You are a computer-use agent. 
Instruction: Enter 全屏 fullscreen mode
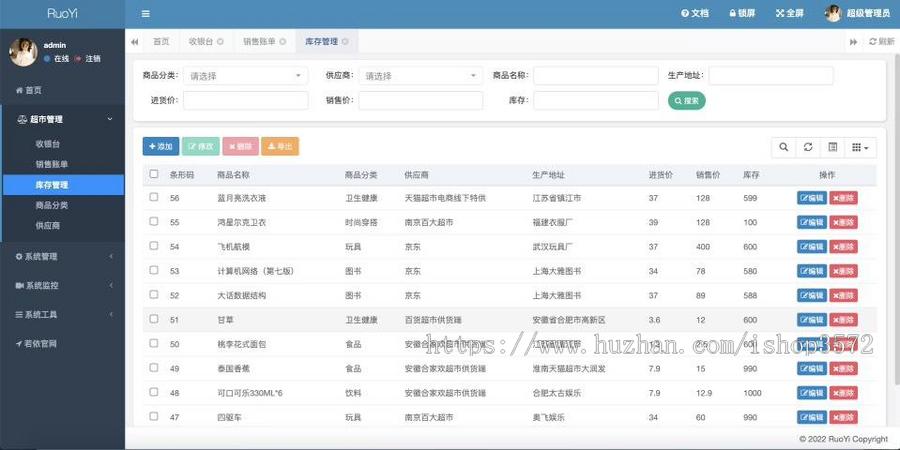click(790, 14)
